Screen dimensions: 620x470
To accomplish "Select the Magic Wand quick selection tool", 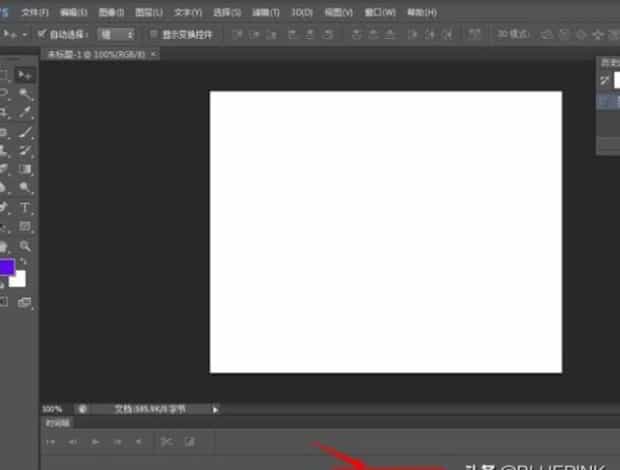I will [x=26, y=94].
